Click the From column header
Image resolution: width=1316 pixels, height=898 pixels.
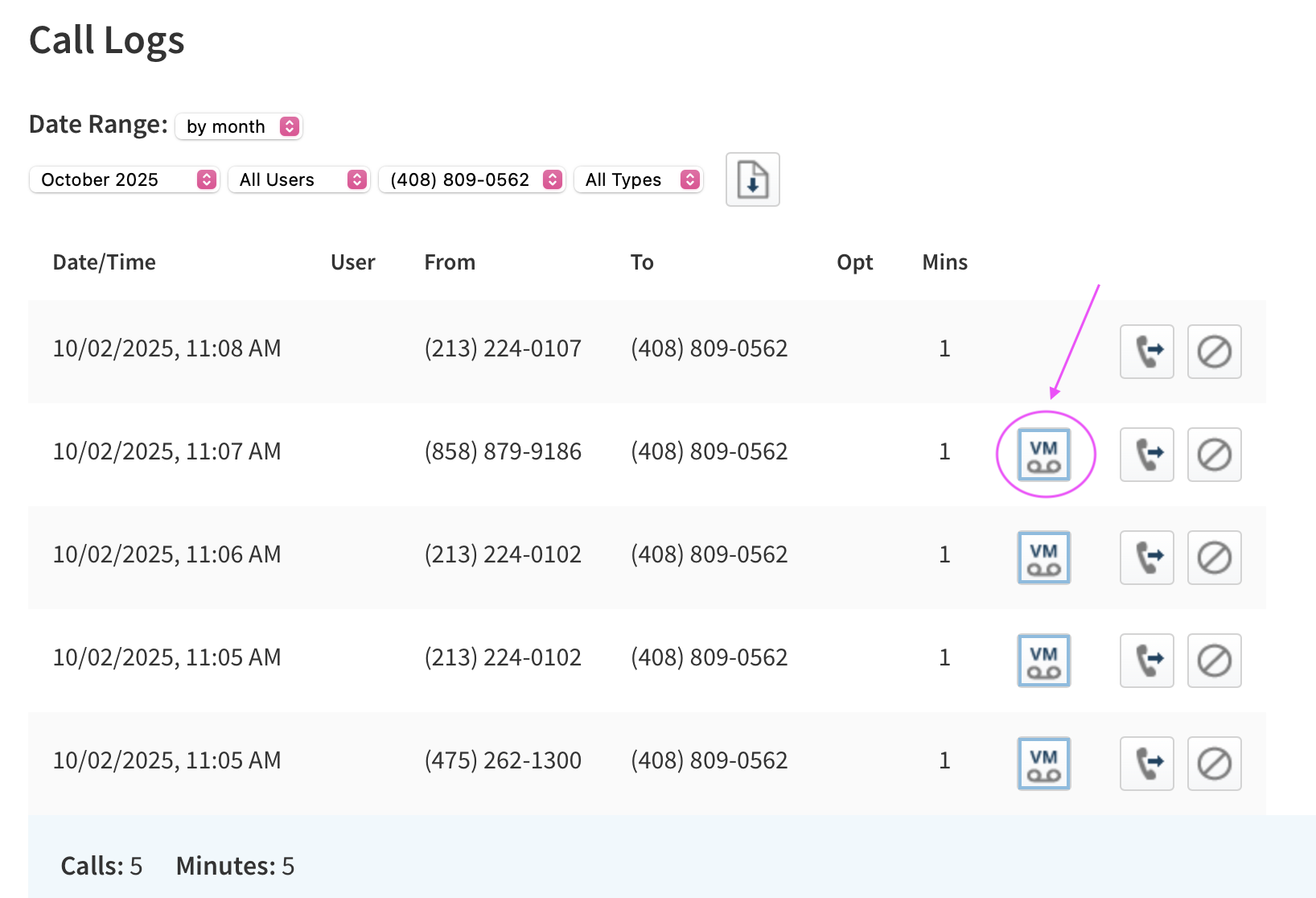click(450, 262)
